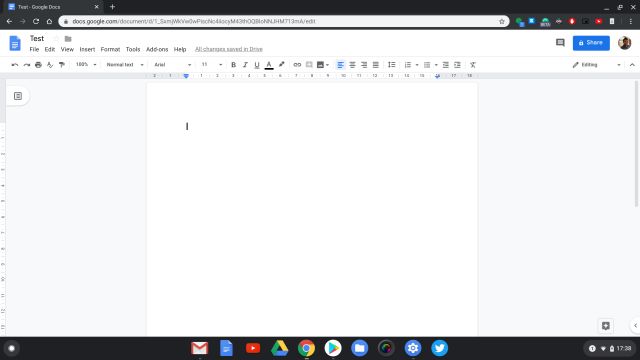Open Gmail from the shelf
Screen dimensions: 640x360
pos(200,348)
